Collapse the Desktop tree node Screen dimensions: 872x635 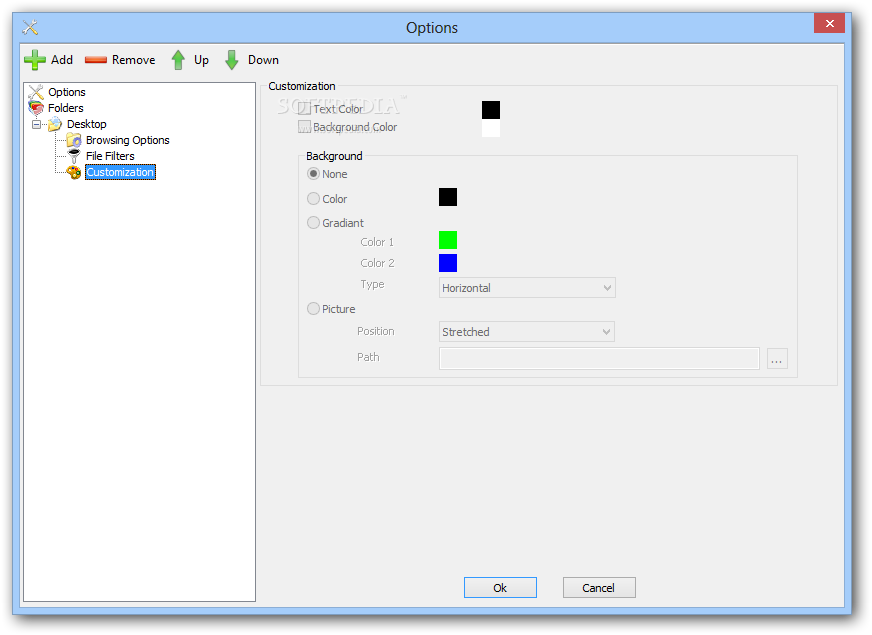pyautogui.click(x=37, y=124)
